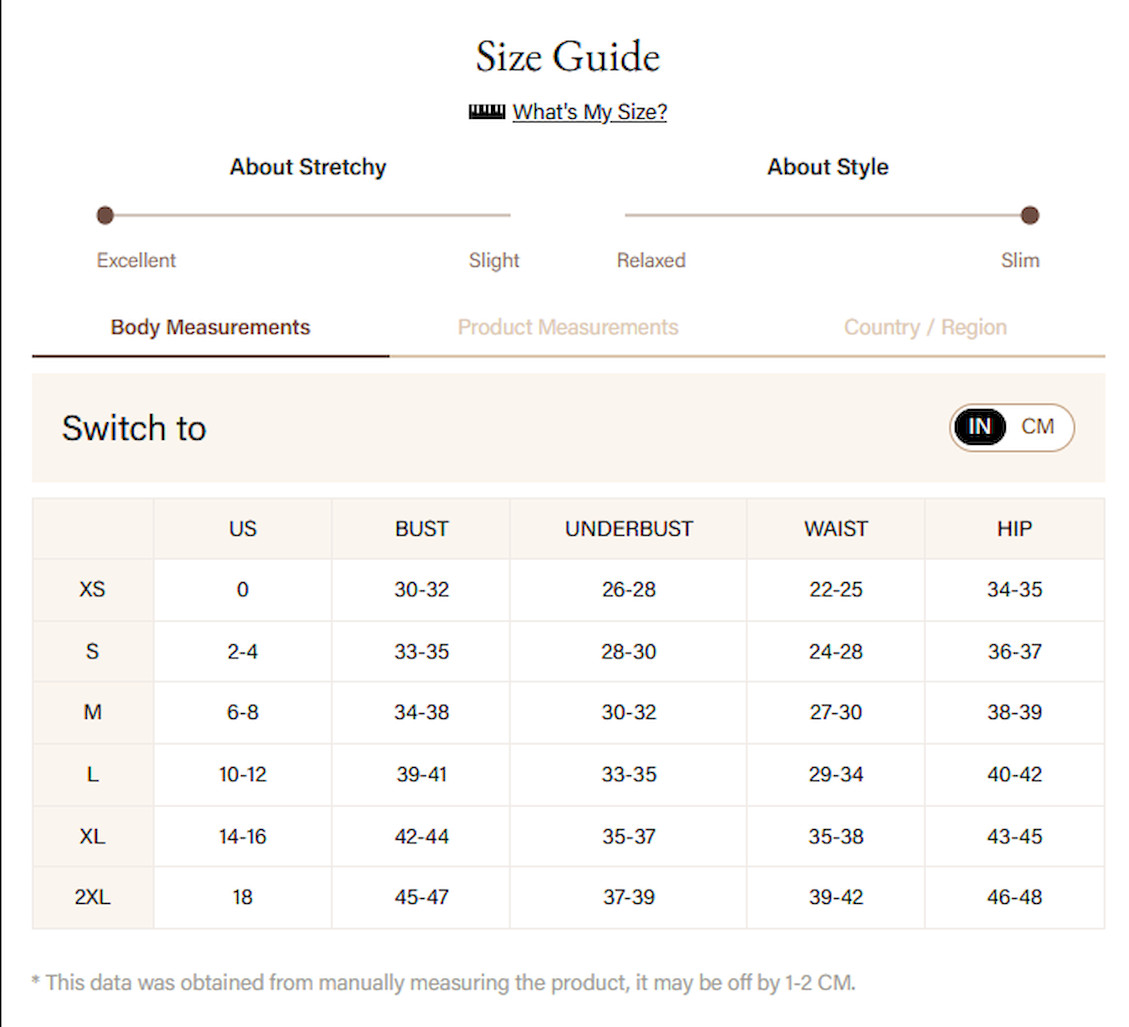Click XL hip value 43-45

(x=1015, y=836)
